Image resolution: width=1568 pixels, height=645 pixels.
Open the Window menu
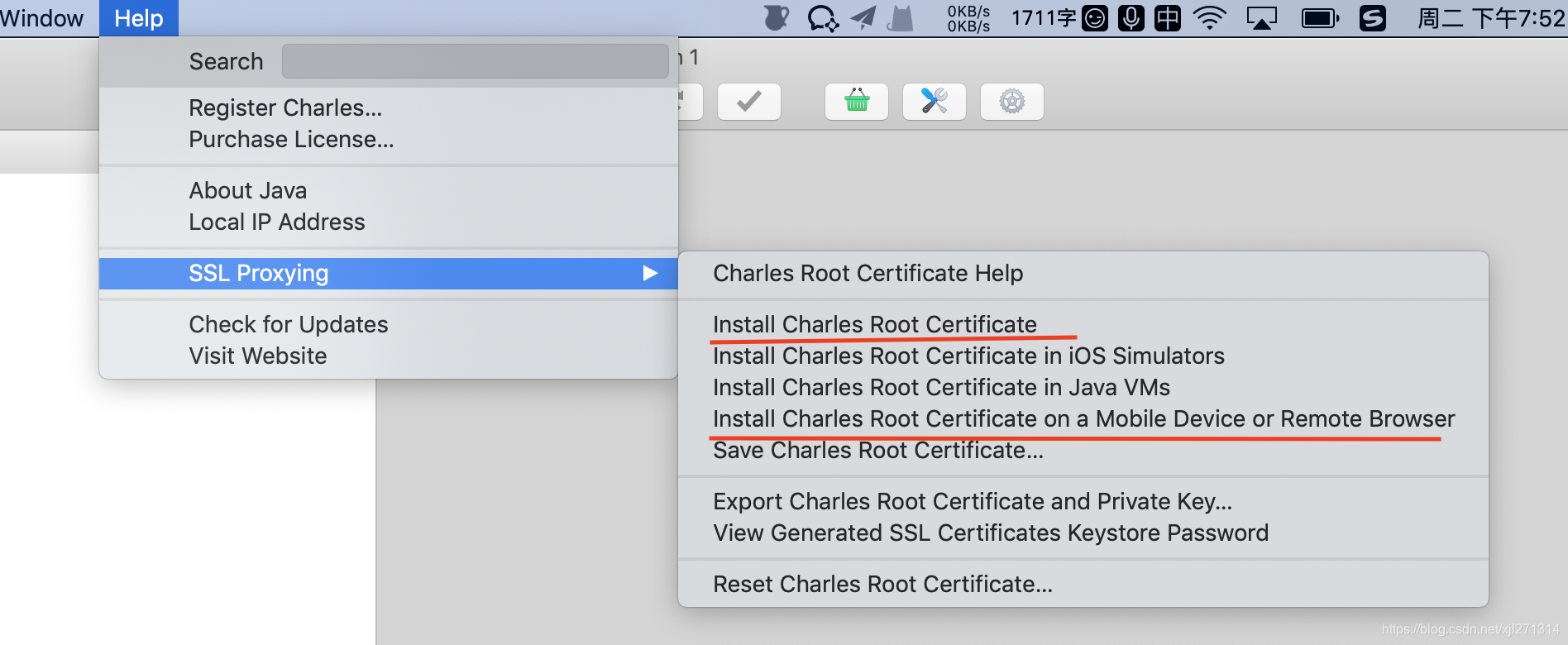tap(41, 18)
